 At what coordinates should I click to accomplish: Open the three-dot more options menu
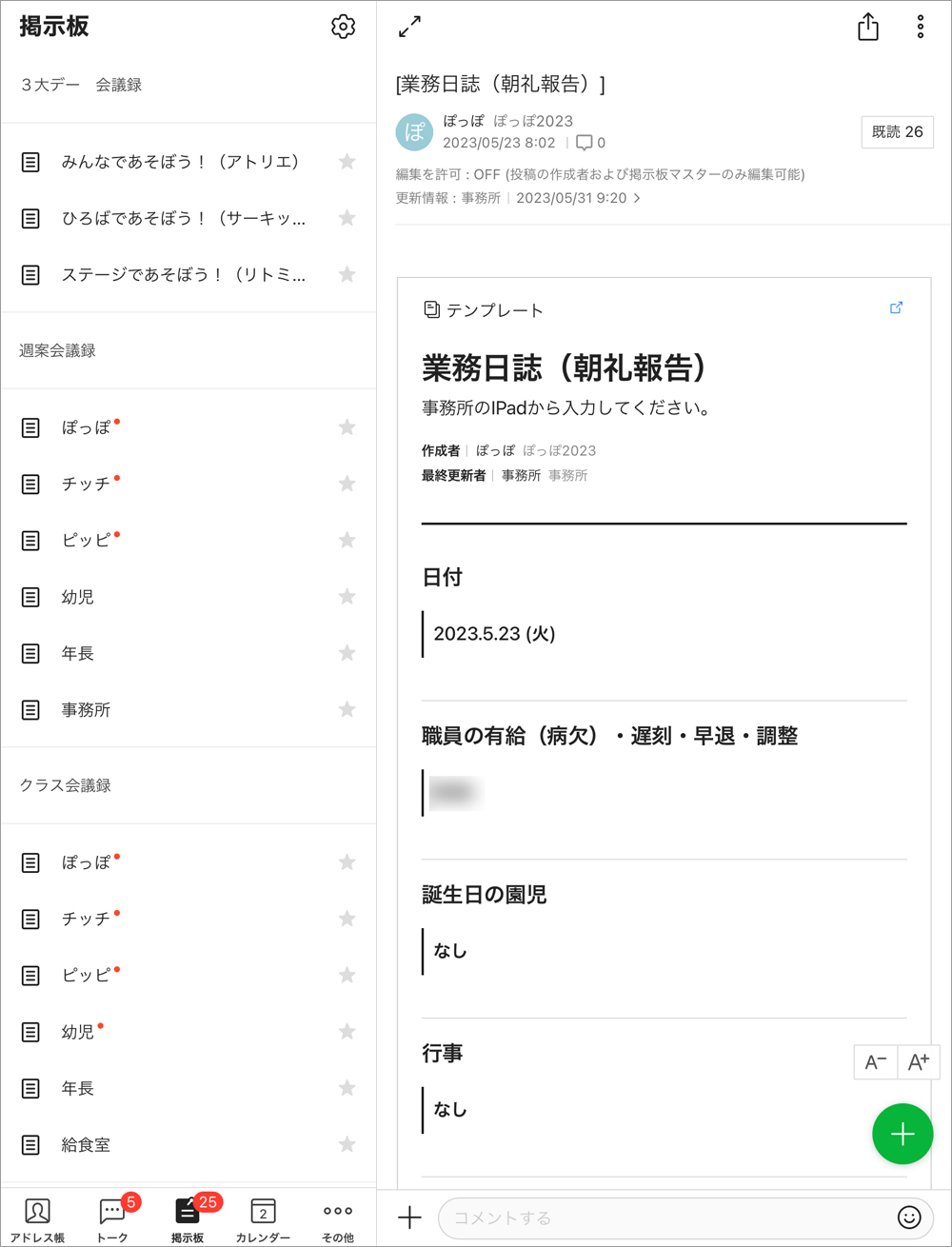click(x=920, y=27)
